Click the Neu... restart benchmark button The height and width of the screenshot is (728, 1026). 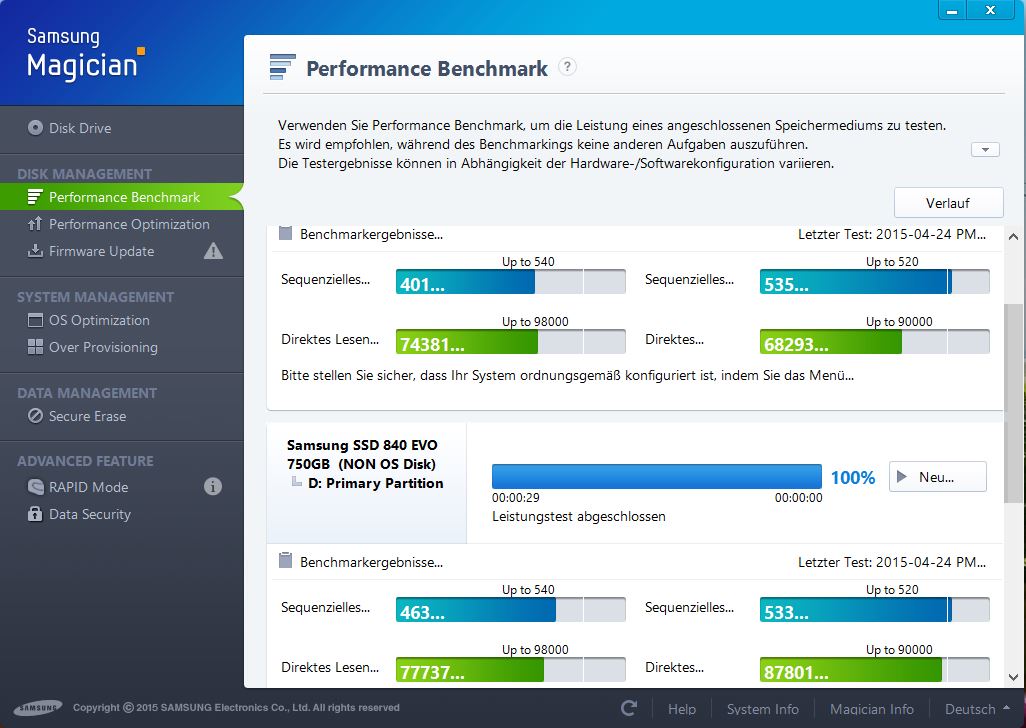coord(937,477)
